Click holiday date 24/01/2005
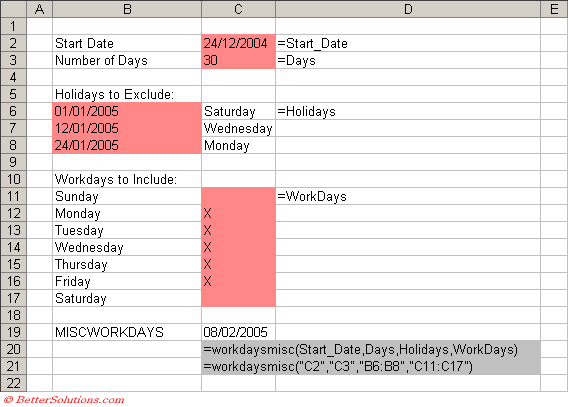This screenshot has height=407, width=568. pos(127,145)
